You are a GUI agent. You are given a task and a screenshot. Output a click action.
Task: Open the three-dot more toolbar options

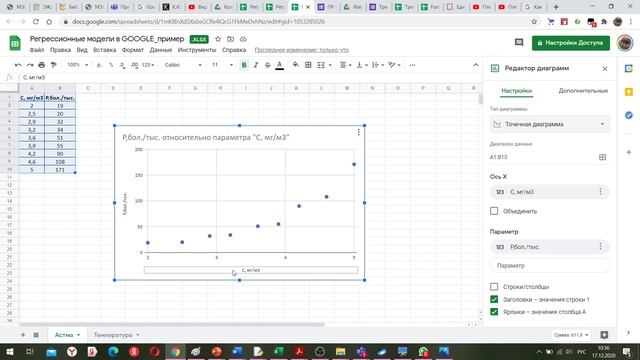coord(412,65)
